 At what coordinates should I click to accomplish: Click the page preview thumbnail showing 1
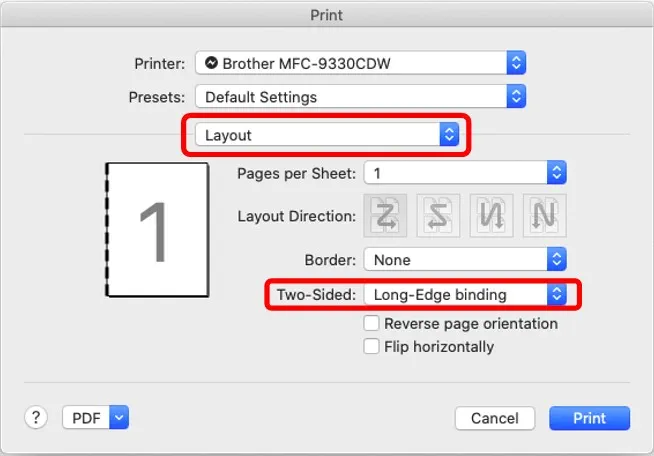coord(154,231)
